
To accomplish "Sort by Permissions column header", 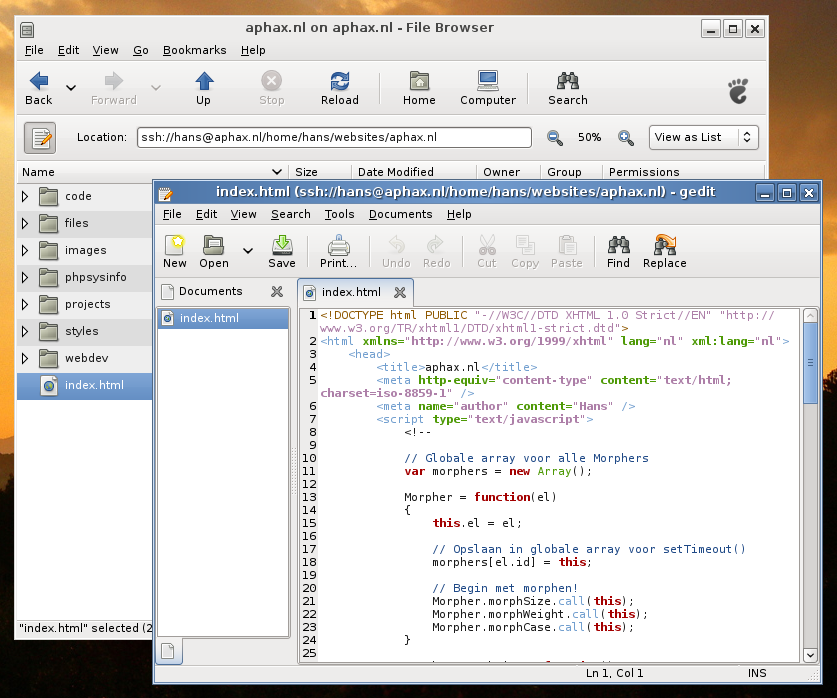I will (683, 172).
